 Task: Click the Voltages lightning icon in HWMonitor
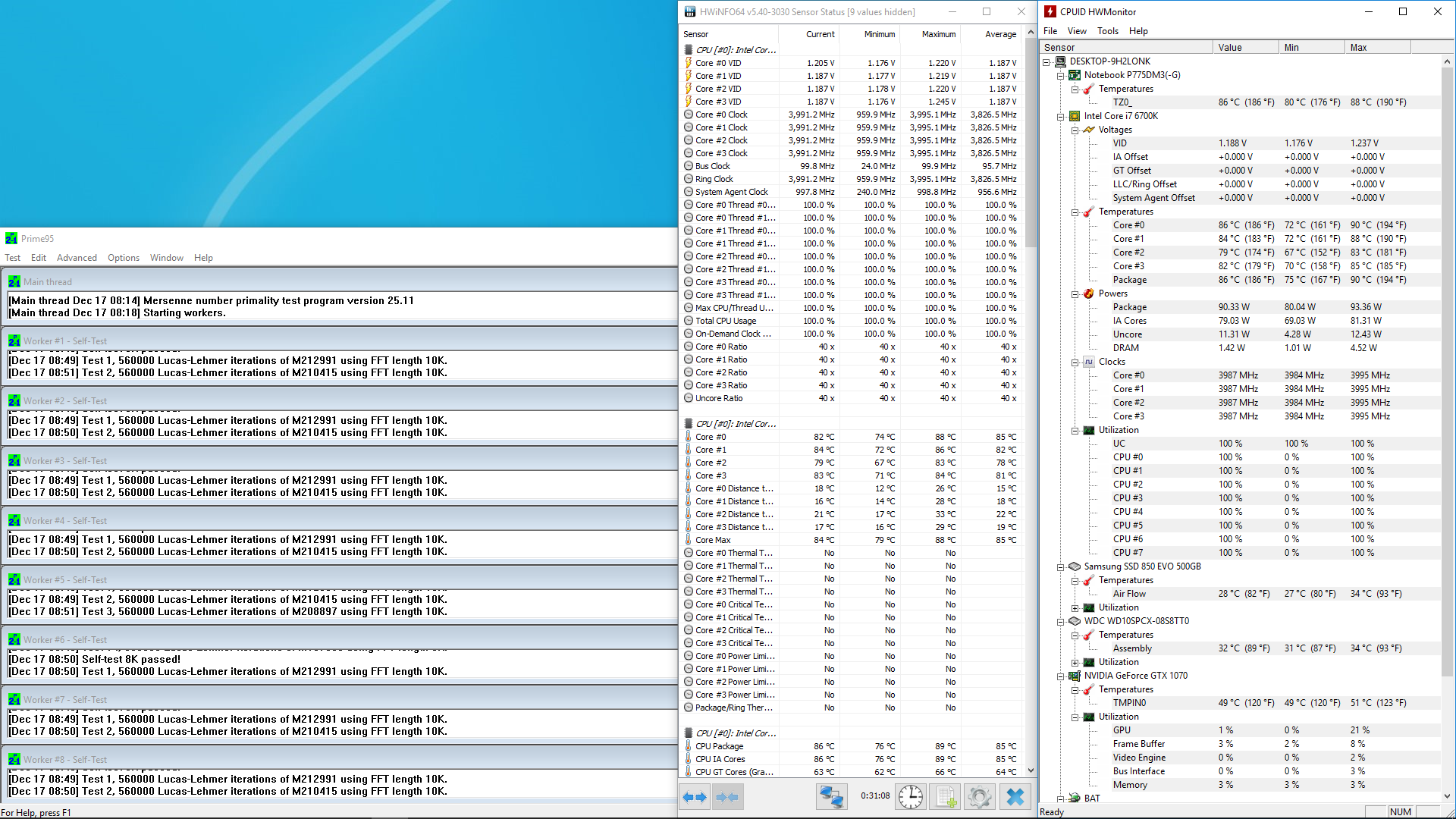(1089, 130)
